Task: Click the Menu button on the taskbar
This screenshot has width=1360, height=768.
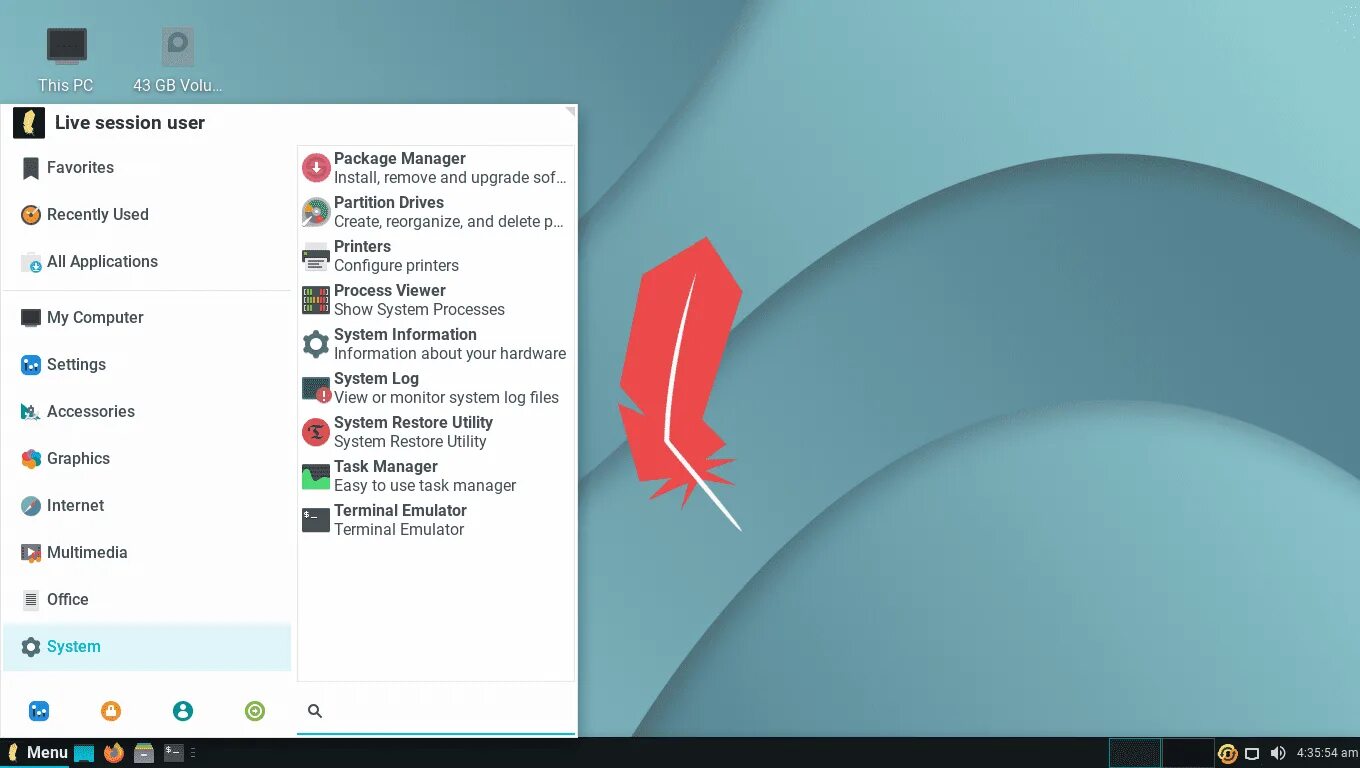Action: [x=37, y=753]
